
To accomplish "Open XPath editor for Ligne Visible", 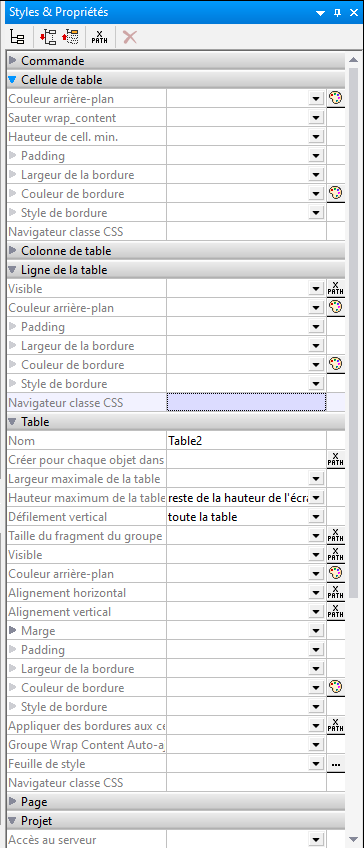I will [336, 289].
